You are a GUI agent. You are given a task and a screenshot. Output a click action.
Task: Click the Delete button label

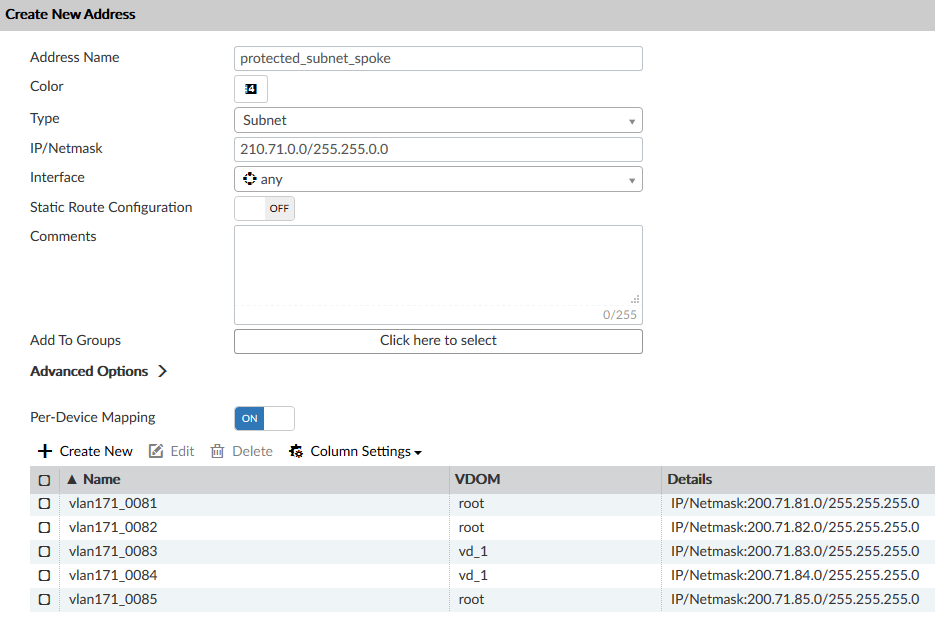click(x=252, y=451)
